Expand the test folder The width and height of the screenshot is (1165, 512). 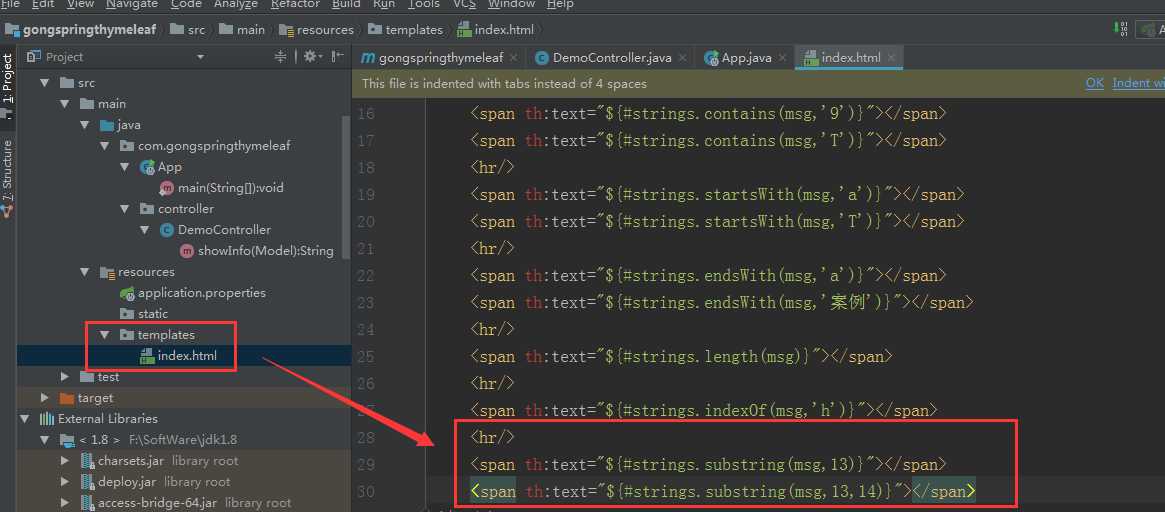65,377
